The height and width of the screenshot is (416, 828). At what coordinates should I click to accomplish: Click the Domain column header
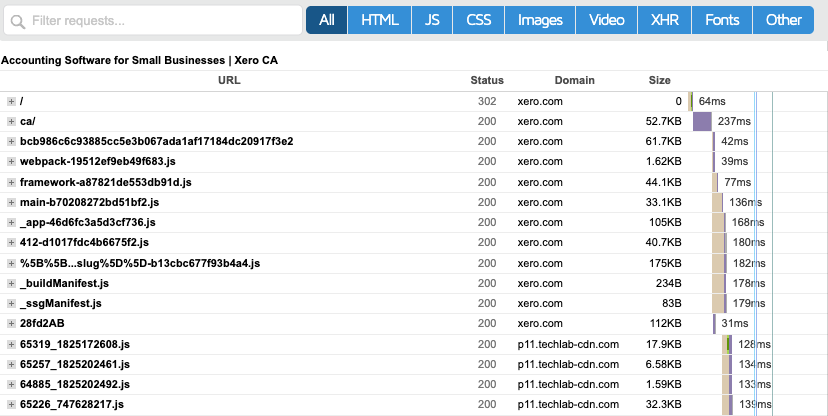click(x=575, y=80)
